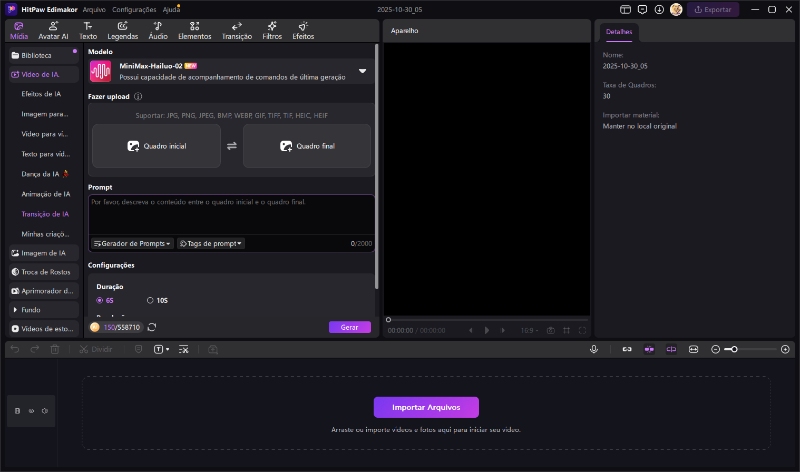Expand the Fundo section
800x472 pixels.
click(x=43, y=310)
